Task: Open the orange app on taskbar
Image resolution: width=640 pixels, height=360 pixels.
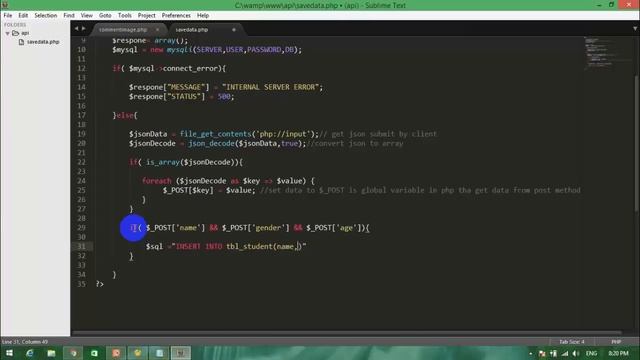Action: pos(116,353)
